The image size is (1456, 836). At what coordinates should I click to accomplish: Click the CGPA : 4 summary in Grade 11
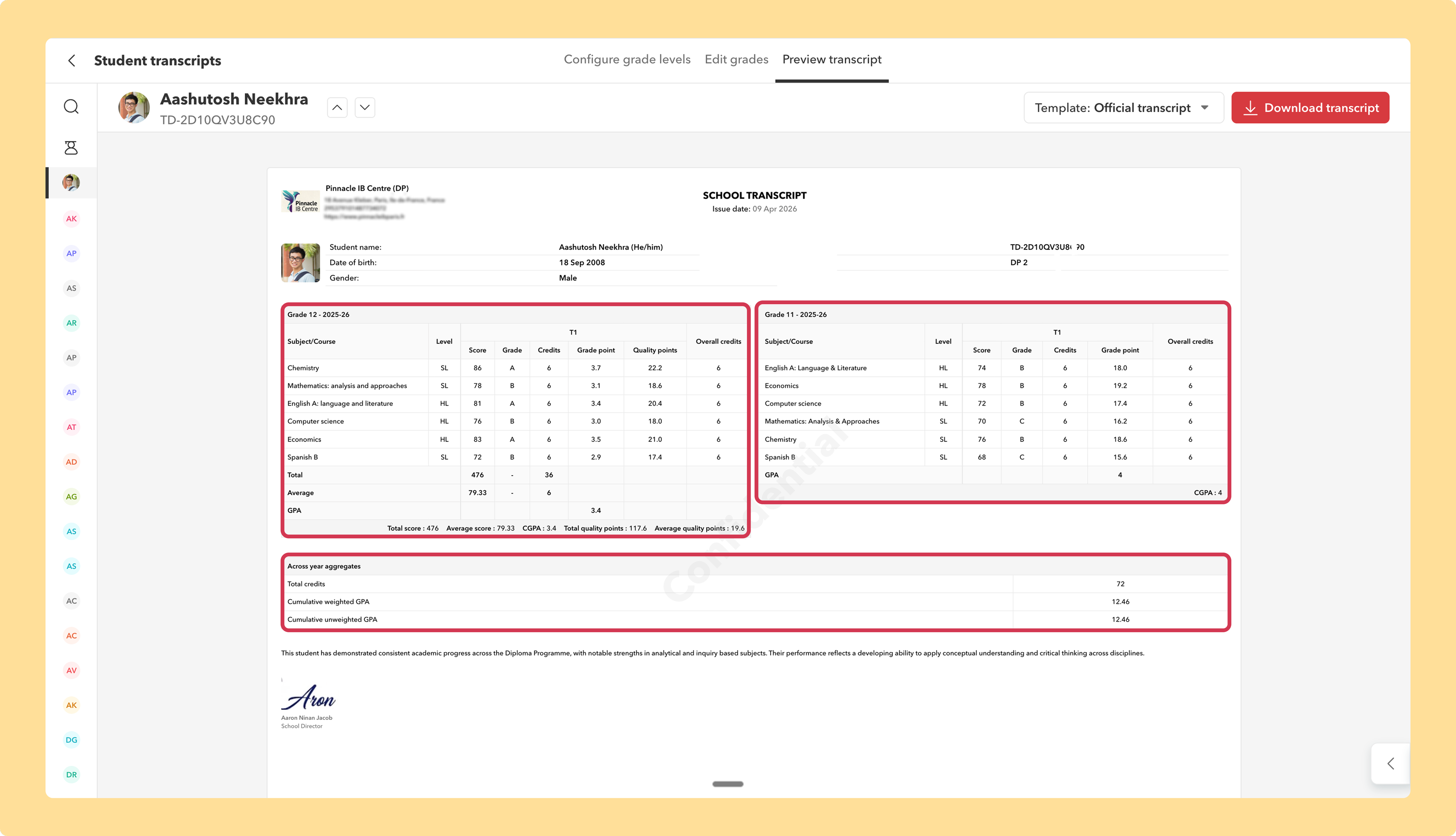[1208, 493]
